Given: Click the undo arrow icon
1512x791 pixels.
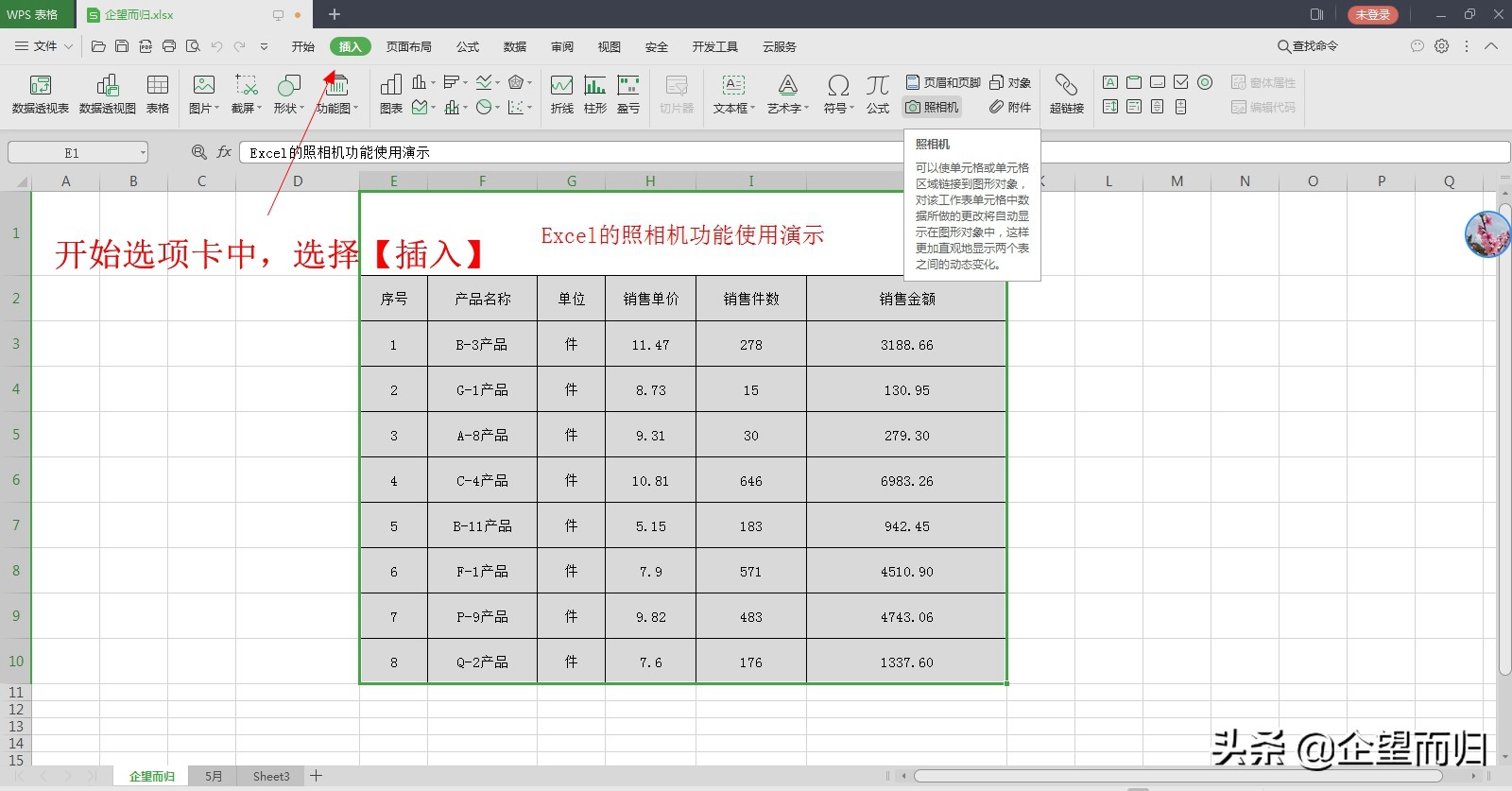Looking at the screenshot, I should (x=216, y=46).
